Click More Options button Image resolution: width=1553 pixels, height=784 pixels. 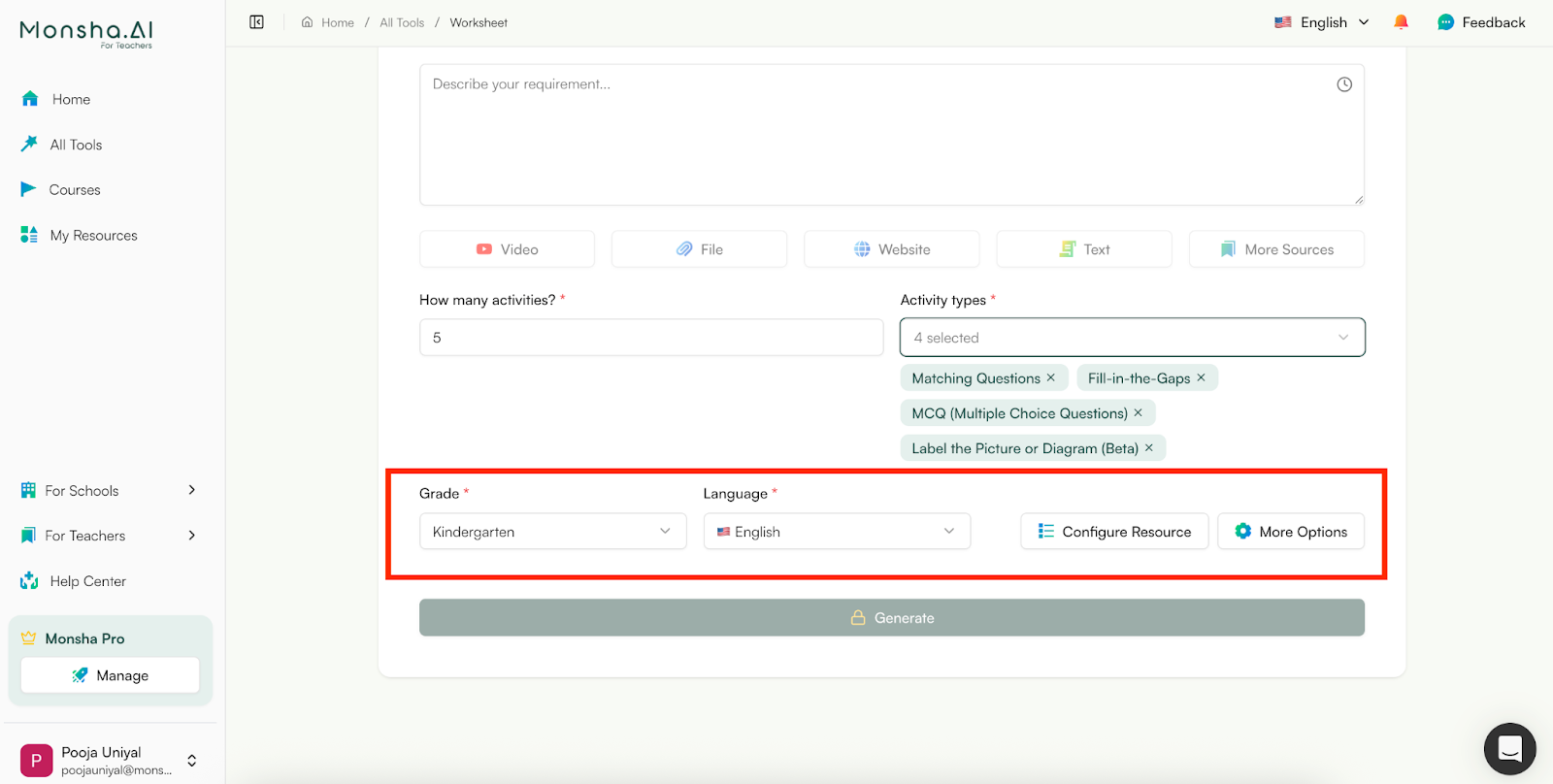[1291, 532]
